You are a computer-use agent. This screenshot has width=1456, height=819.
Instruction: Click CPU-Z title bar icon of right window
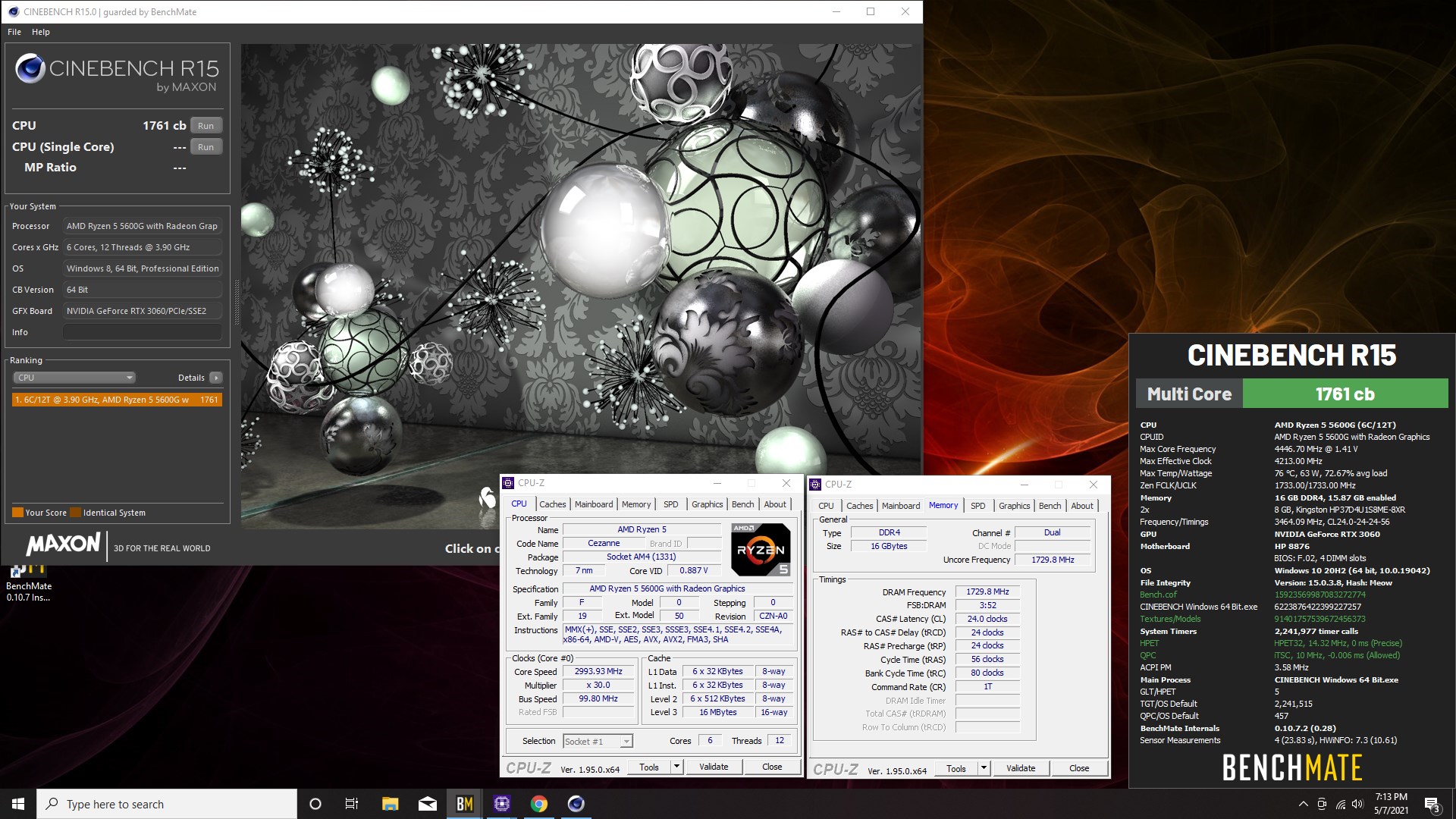click(x=816, y=485)
